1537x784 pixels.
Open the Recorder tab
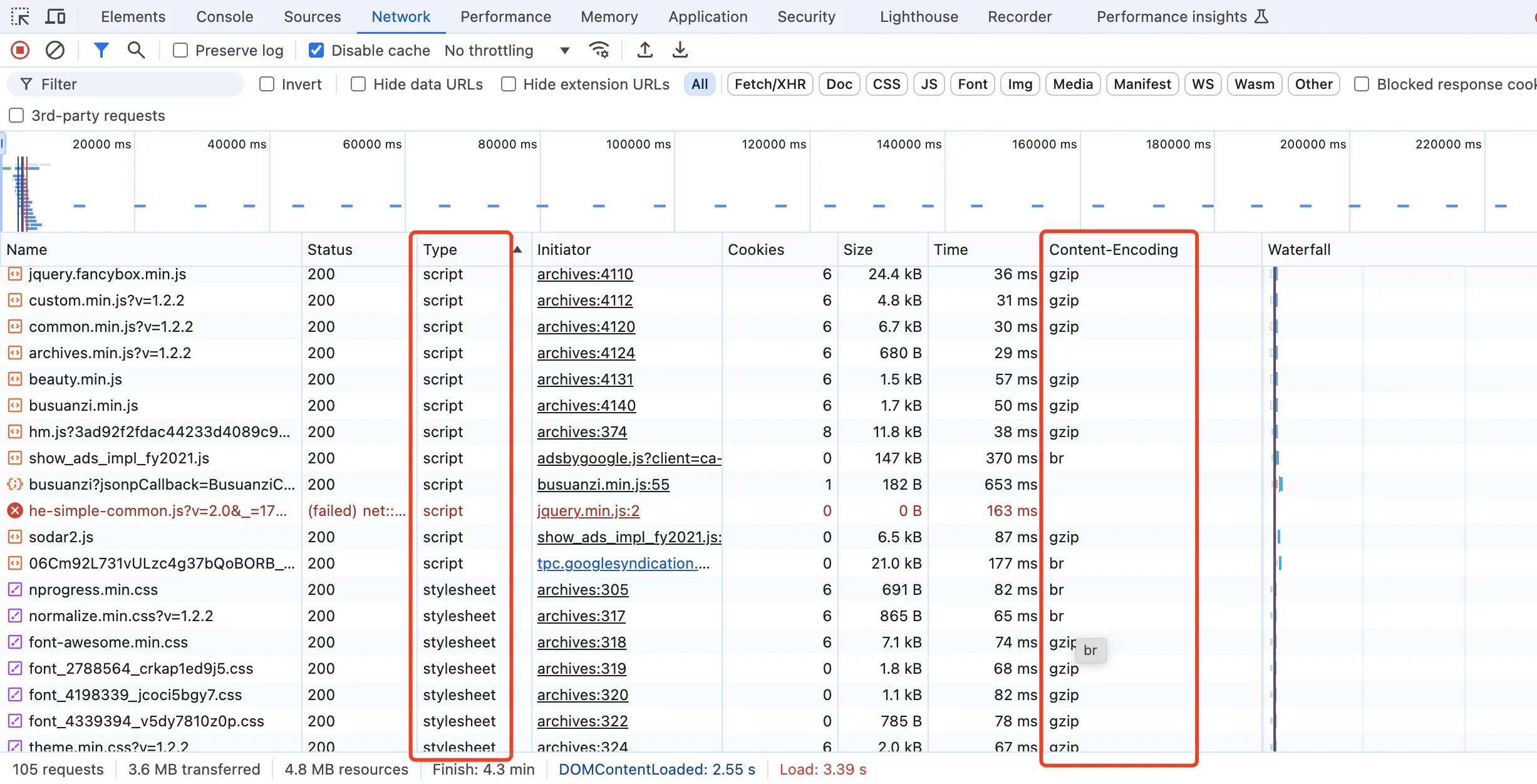pos(1020,17)
